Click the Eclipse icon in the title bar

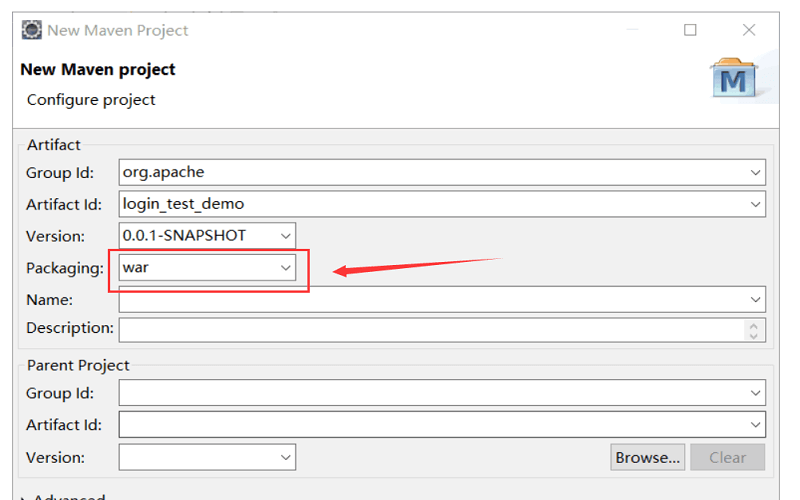(x=32, y=30)
